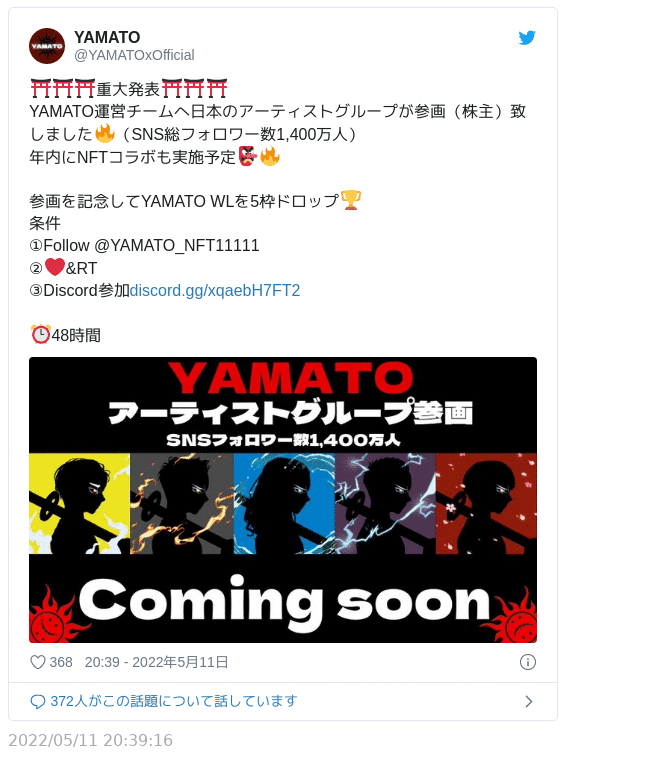Open 372人がこの話題について話しています conversation link
The height and width of the screenshot is (761, 660).
tap(174, 701)
